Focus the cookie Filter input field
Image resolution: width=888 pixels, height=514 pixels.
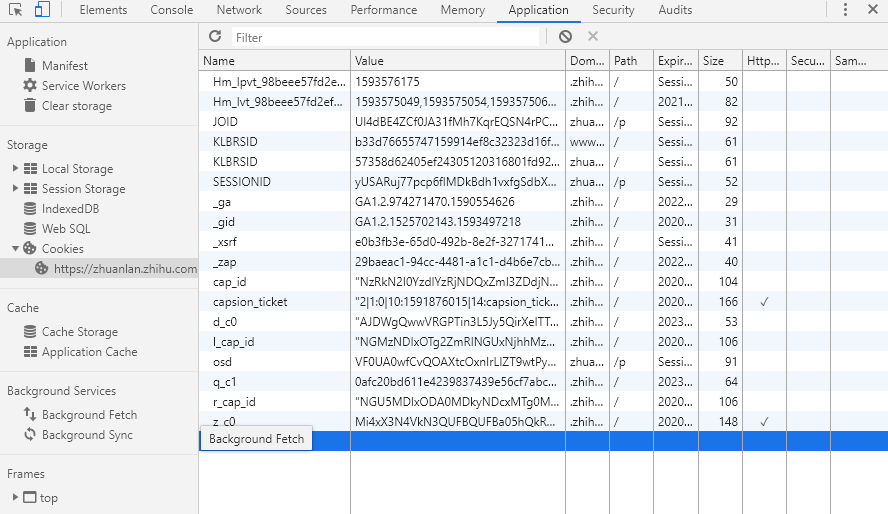click(385, 37)
